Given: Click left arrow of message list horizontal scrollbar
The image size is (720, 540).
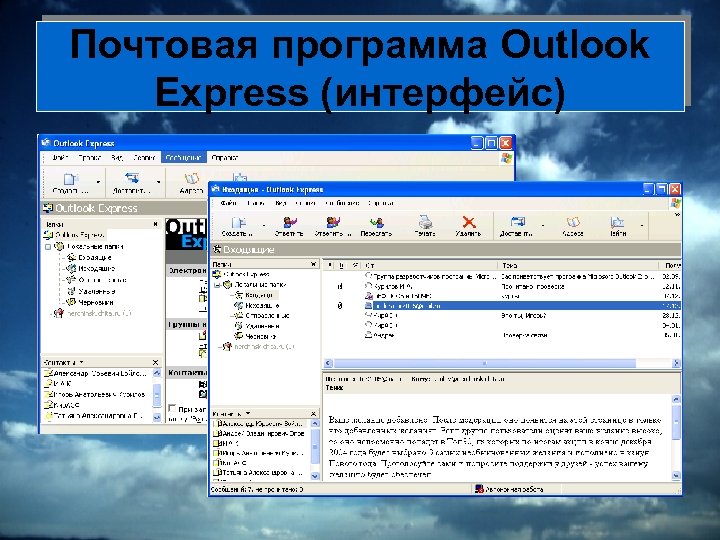Looking at the screenshot, I should tap(328, 363).
